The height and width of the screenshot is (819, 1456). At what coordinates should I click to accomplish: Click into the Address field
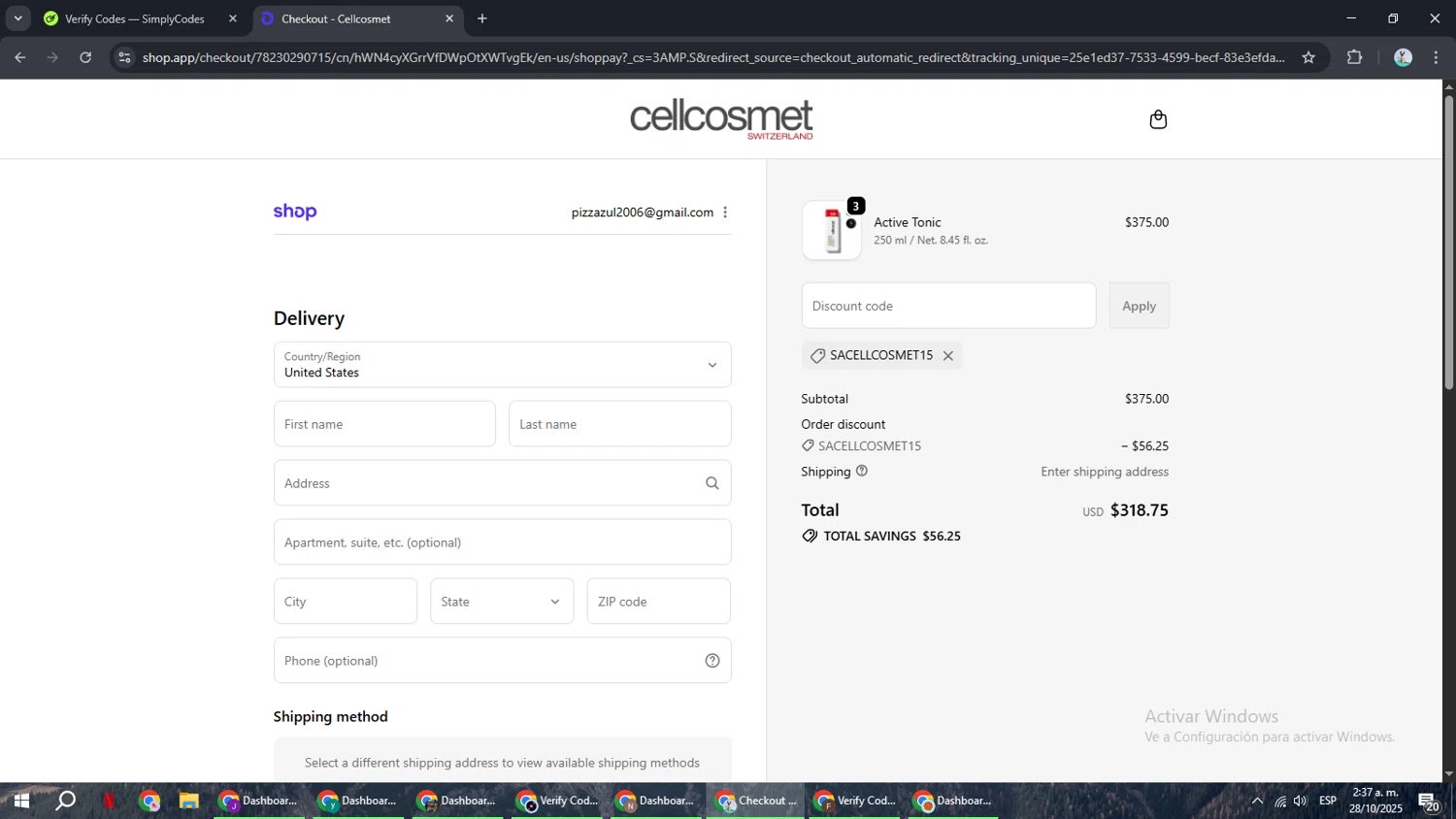(x=502, y=483)
